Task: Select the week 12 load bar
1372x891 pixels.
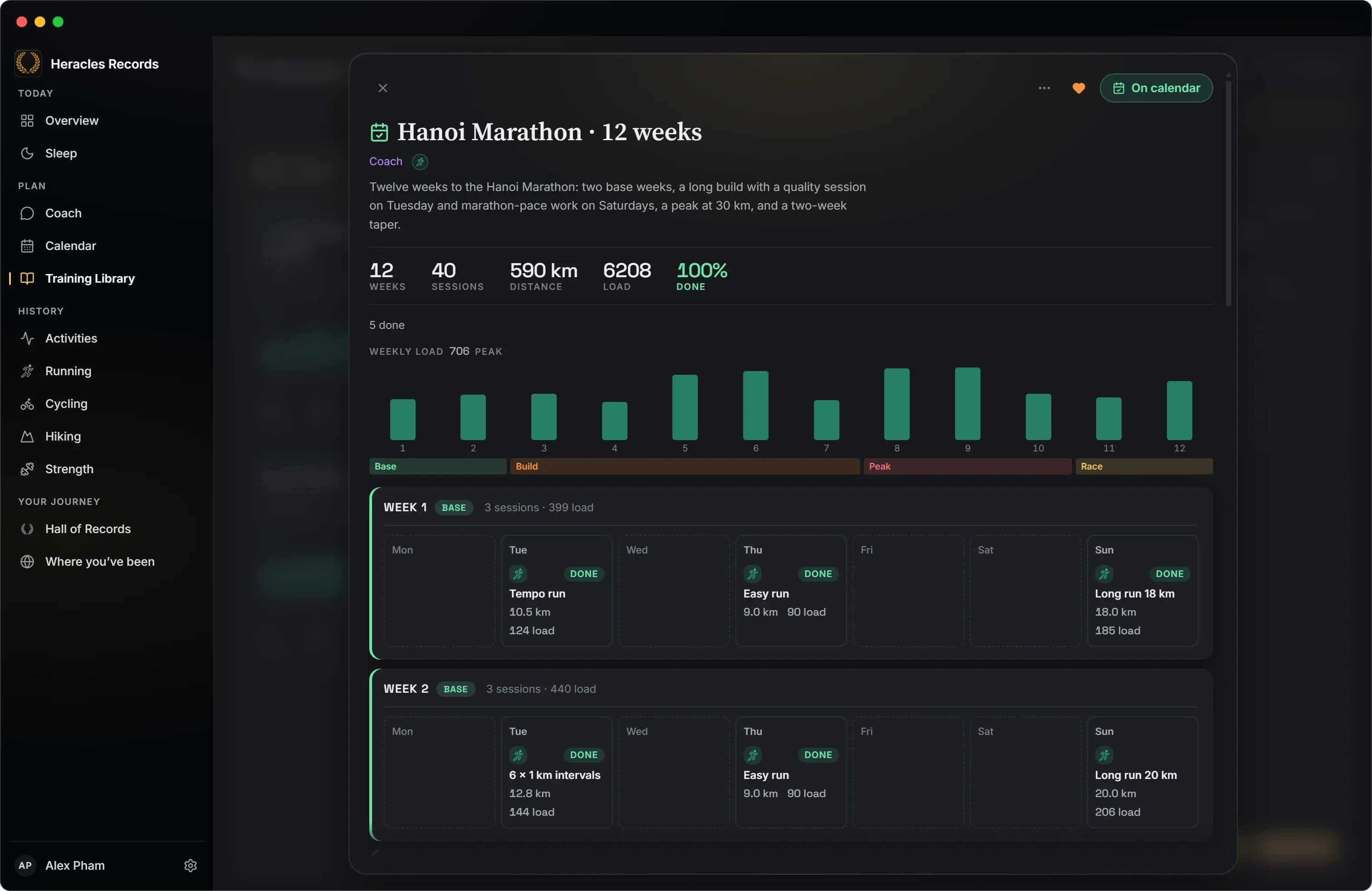Action: point(1180,411)
